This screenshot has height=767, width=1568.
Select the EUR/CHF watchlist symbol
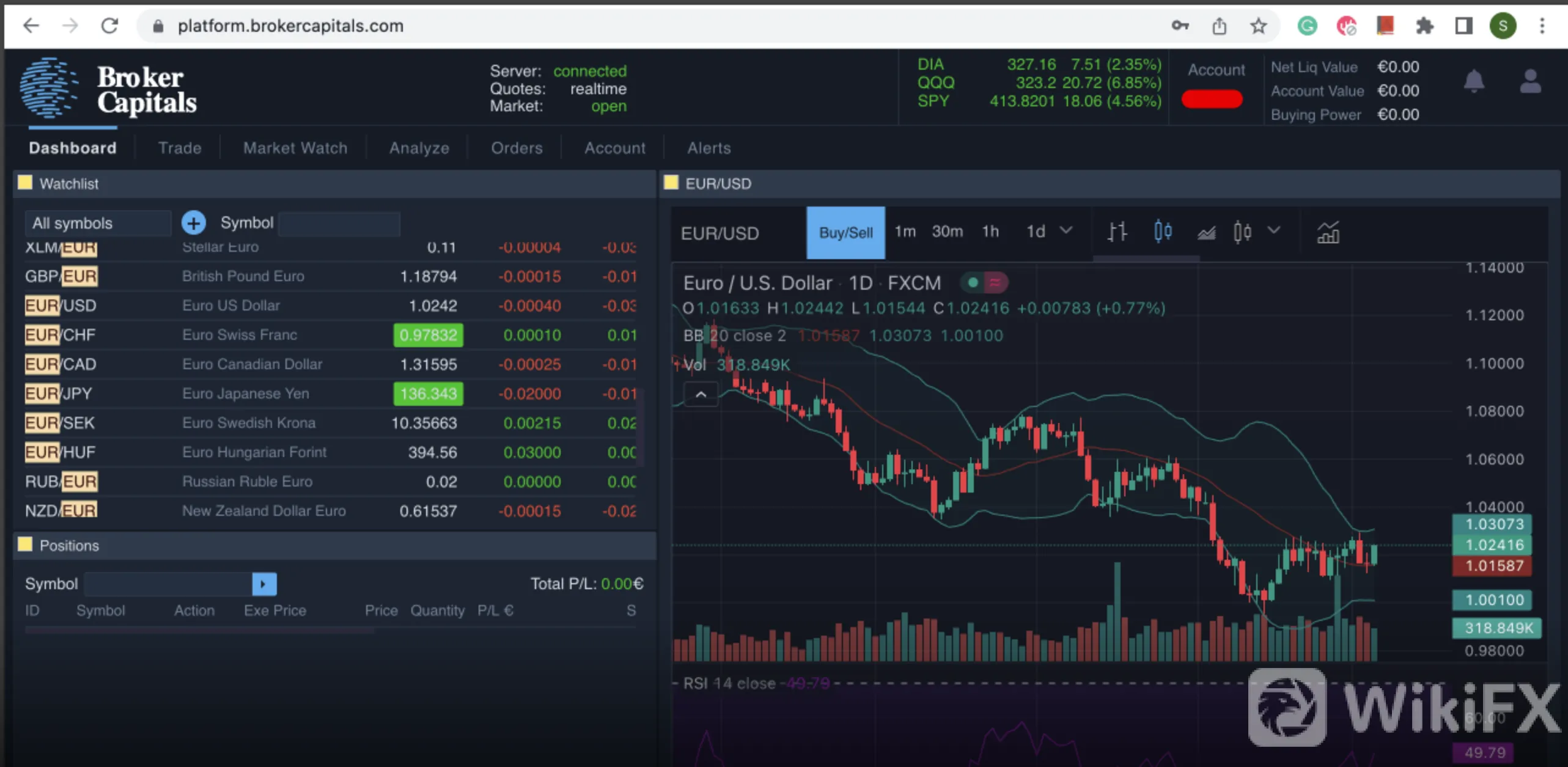coord(61,335)
